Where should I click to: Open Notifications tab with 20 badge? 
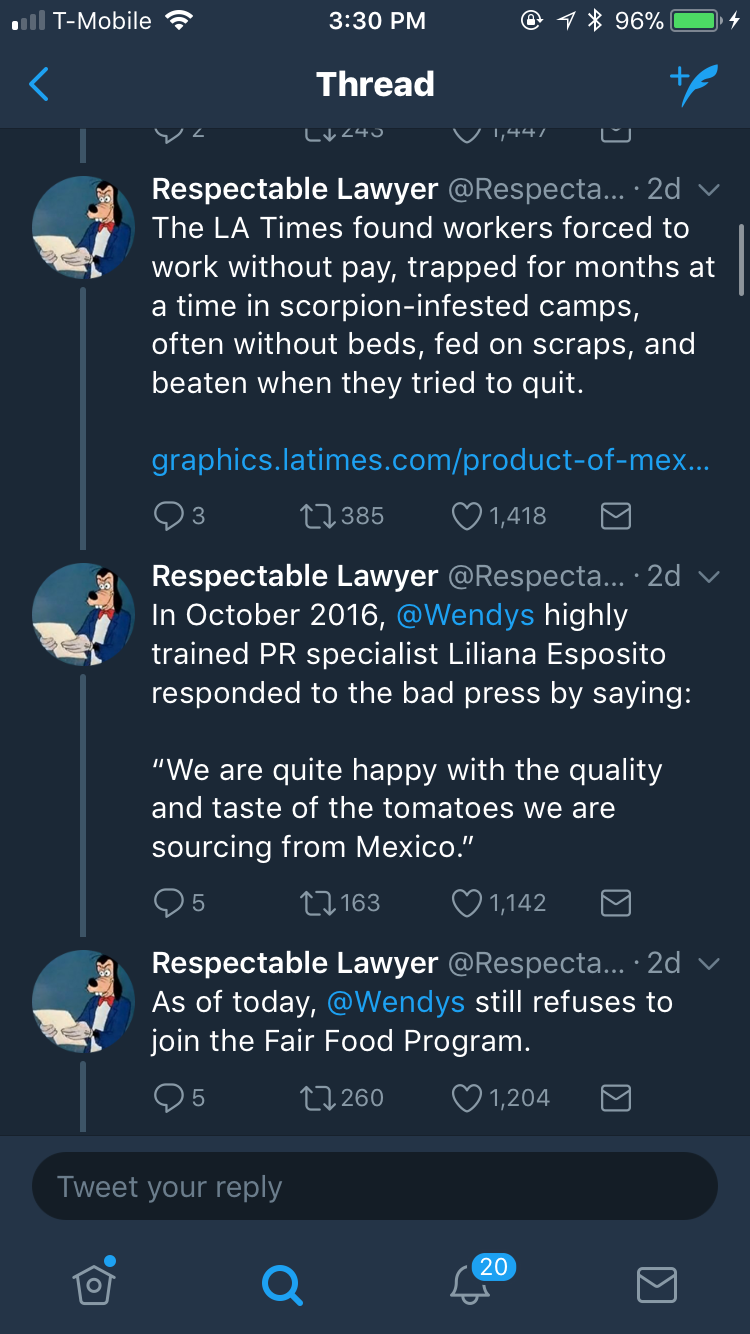pos(470,1283)
